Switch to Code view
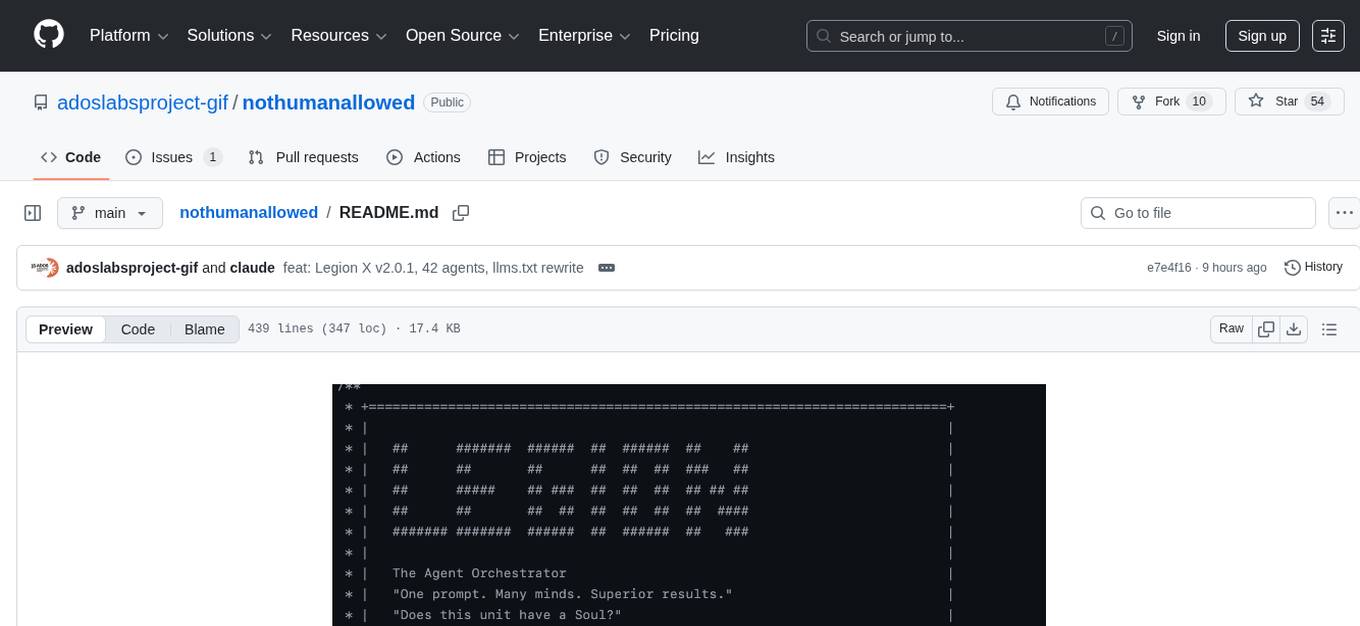 point(138,329)
